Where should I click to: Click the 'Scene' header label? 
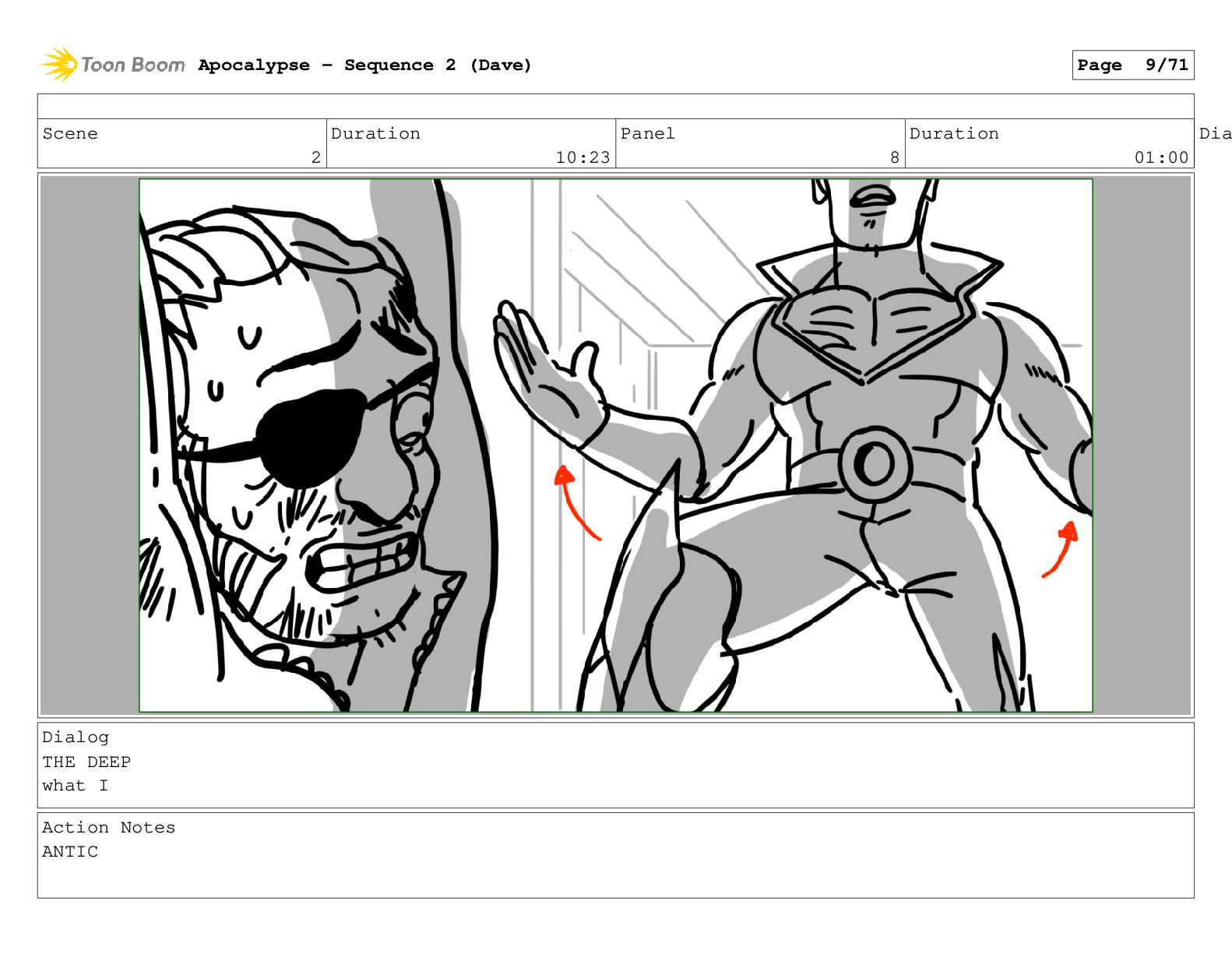pos(70,133)
